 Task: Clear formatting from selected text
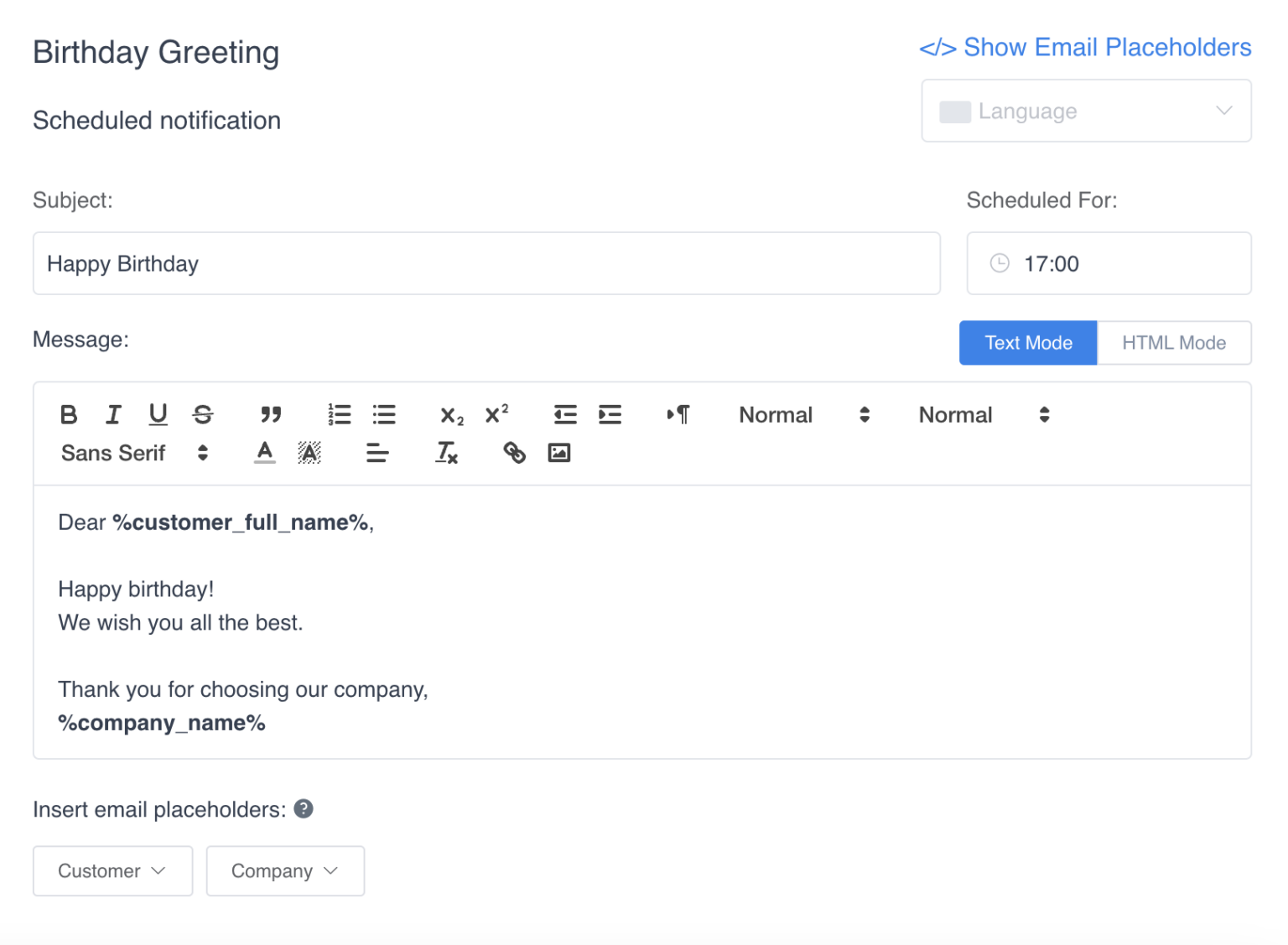tap(446, 453)
